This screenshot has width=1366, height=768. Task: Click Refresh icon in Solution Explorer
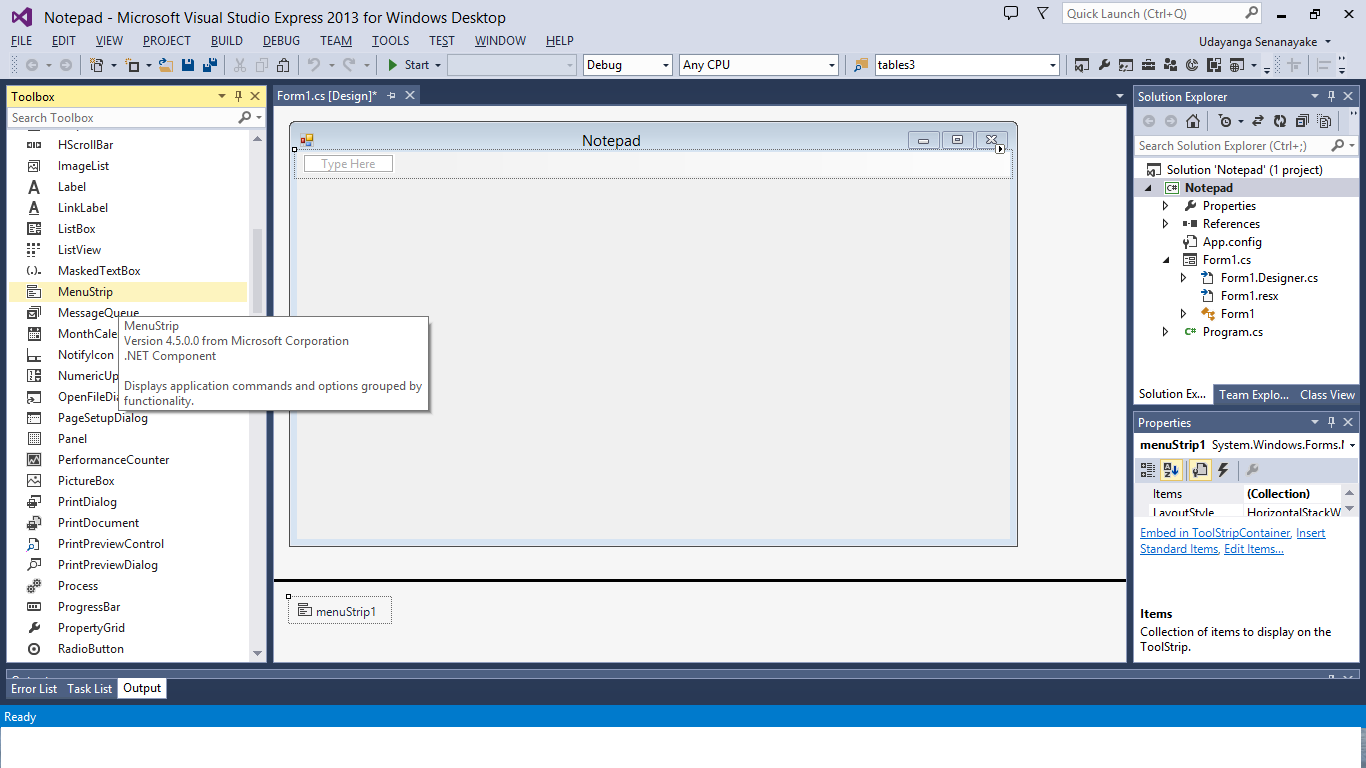[1280, 121]
